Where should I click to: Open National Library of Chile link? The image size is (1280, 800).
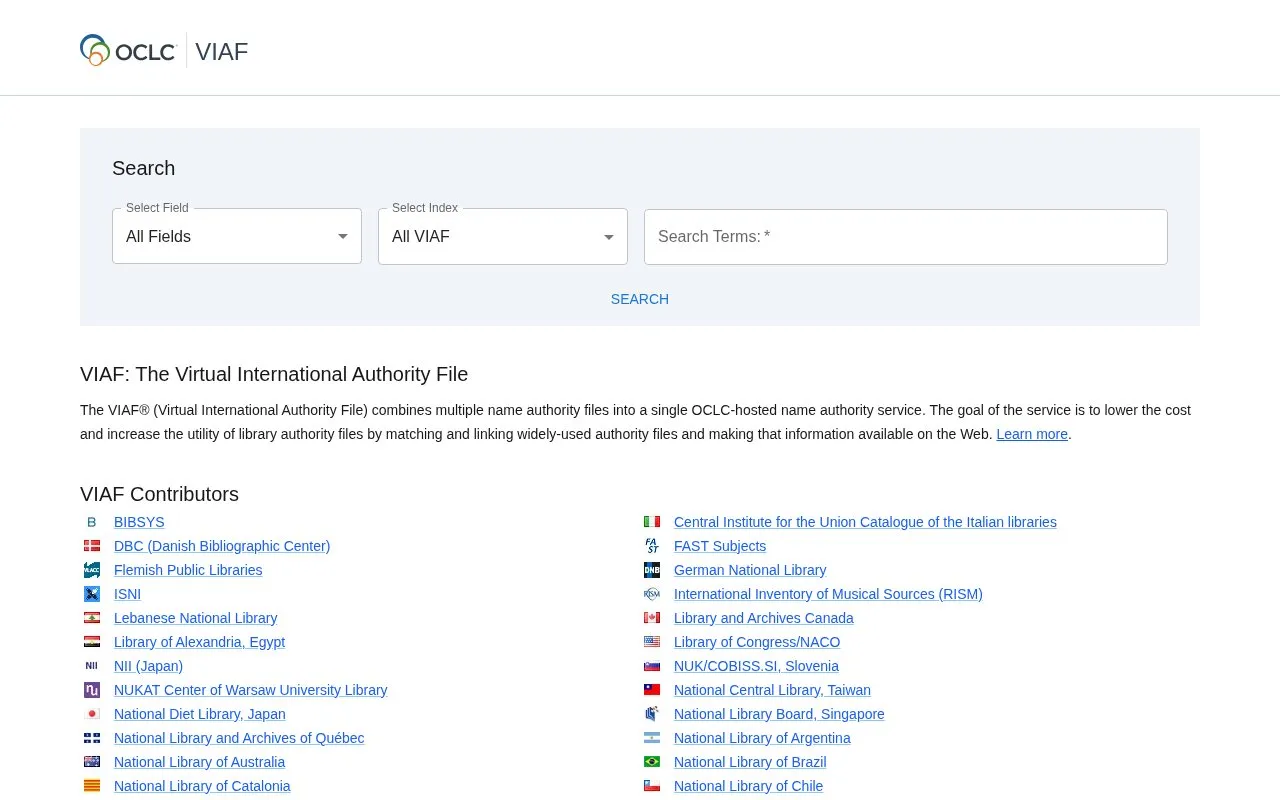[x=748, y=786]
